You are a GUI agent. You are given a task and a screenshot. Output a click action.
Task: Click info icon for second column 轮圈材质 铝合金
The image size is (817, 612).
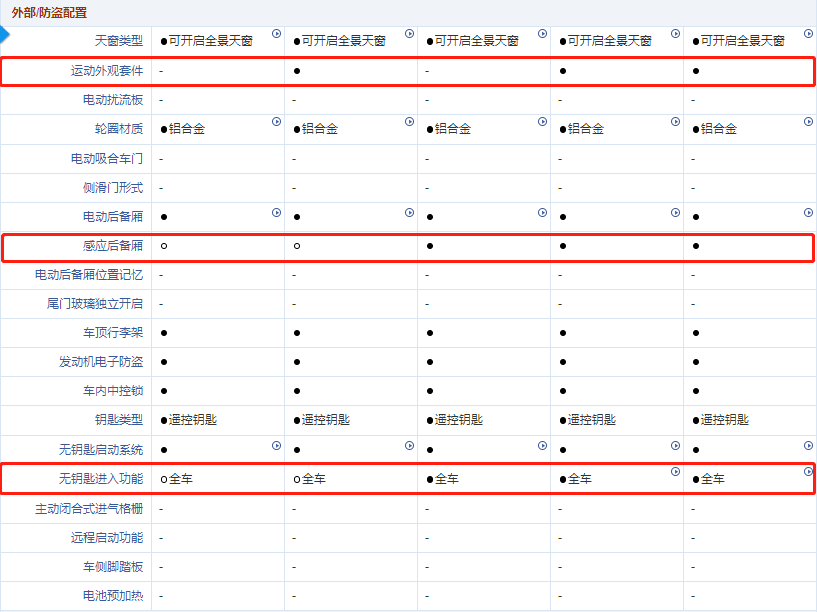click(x=409, y=122)
